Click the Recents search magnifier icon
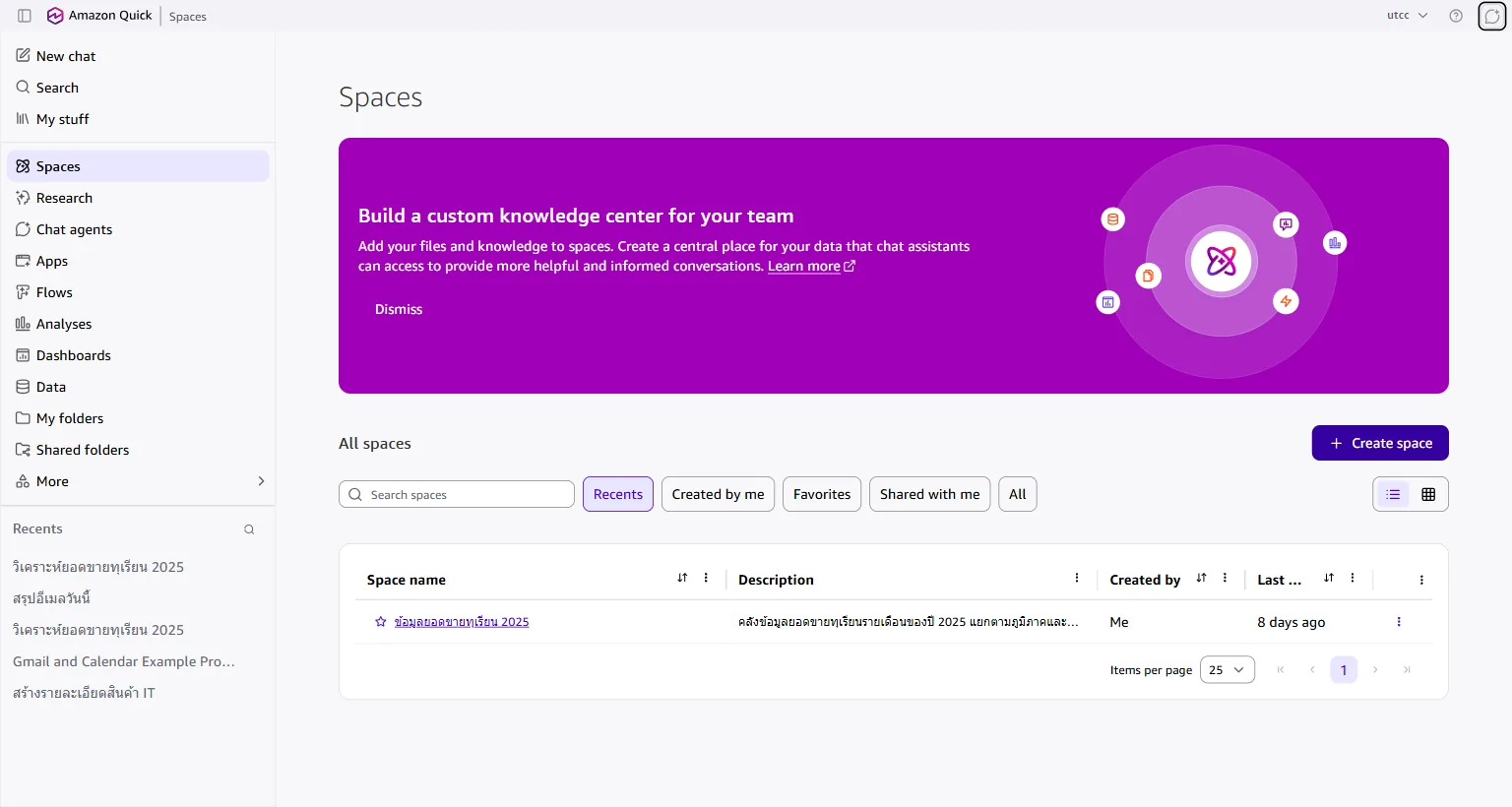Image resolution: width=1512 pixels, height=807 pixels. (x=249, y=529)
